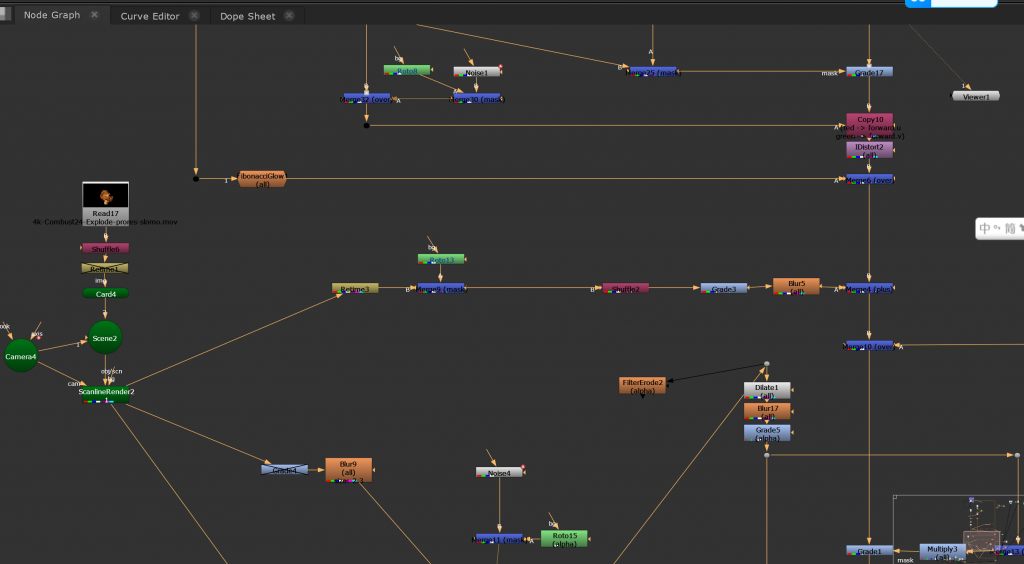The height and width of the screenshot is (564, 1024).
Task: Select the Grade3 node
Action: (724, 288)
